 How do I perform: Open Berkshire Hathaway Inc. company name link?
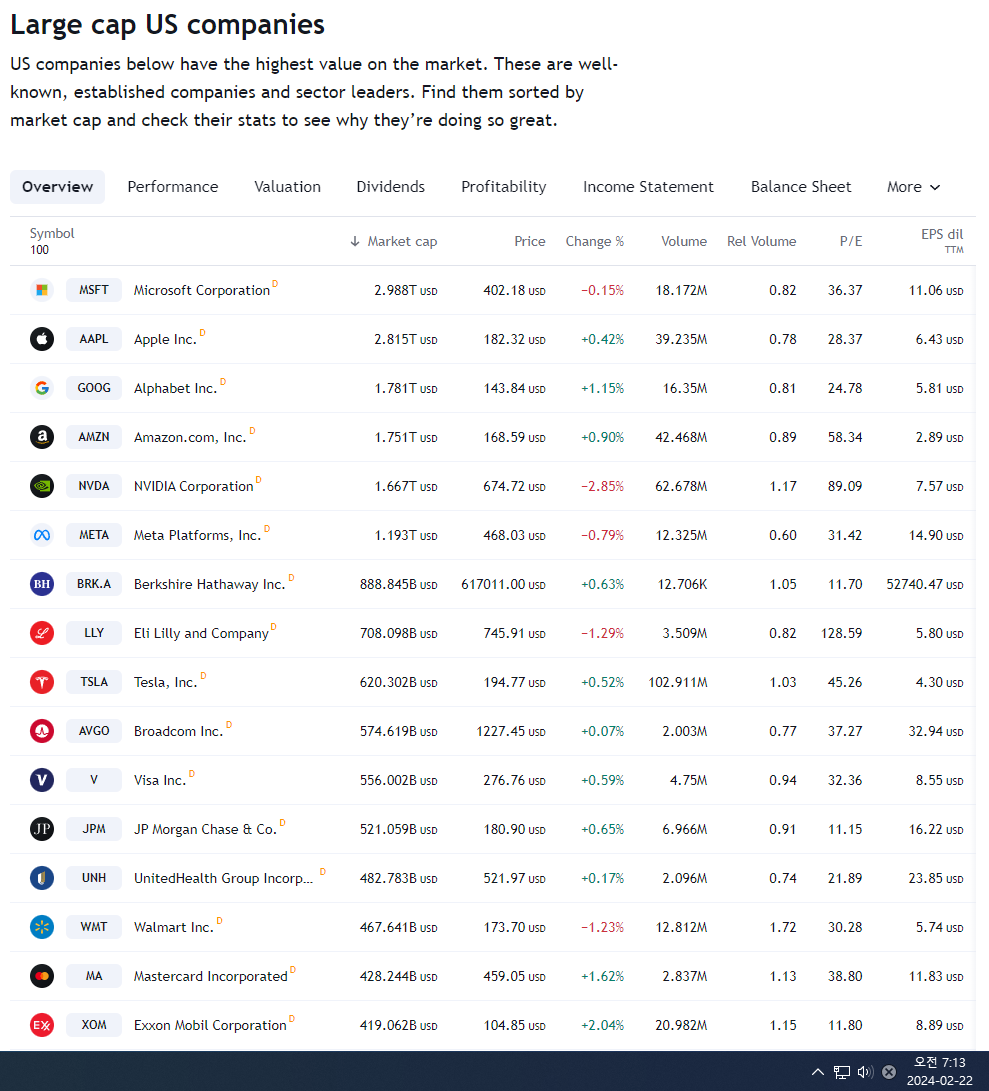click(209, 584)
